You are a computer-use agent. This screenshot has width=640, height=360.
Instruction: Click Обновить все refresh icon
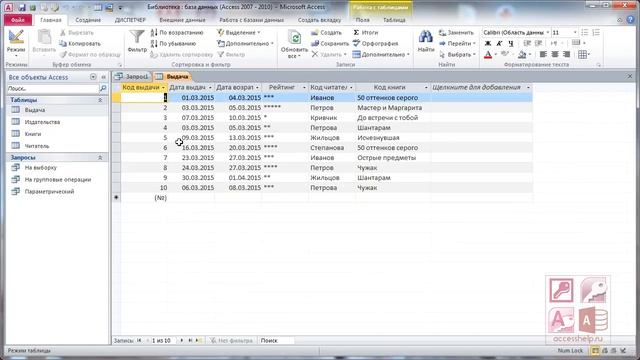tap(294, 38)
